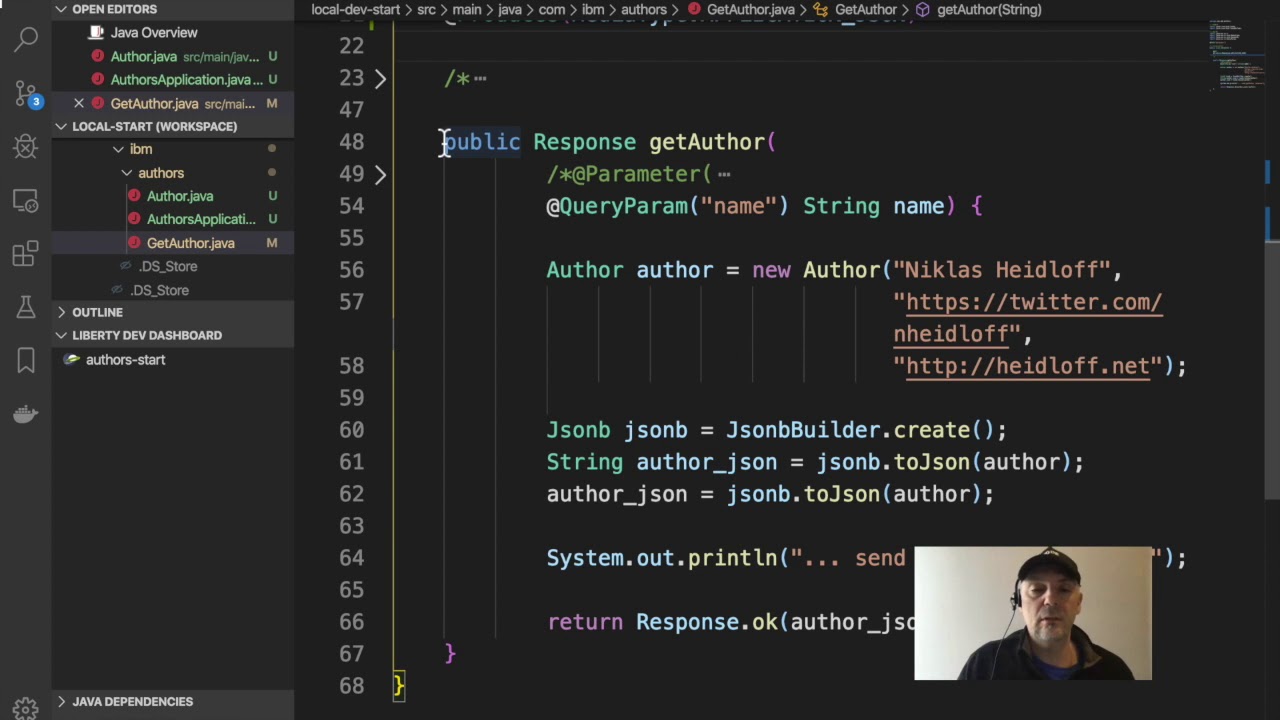Open the Run and Debug view

26,147
